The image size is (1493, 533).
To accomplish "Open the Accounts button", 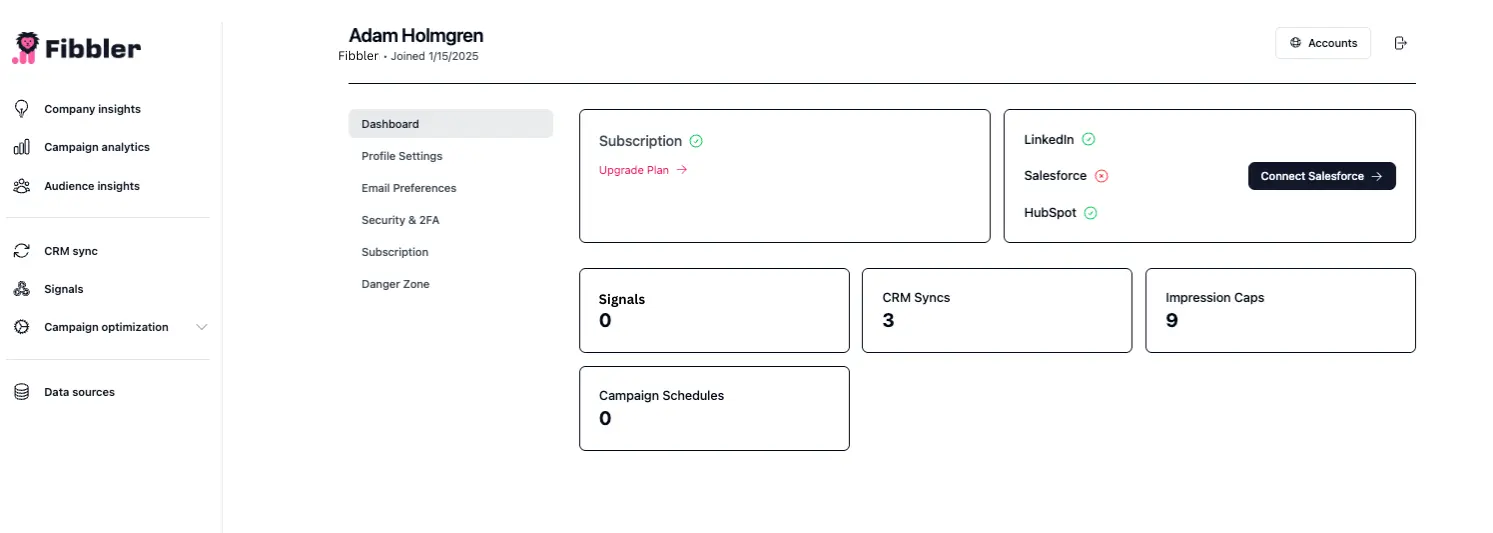I will pos(1322,43).
